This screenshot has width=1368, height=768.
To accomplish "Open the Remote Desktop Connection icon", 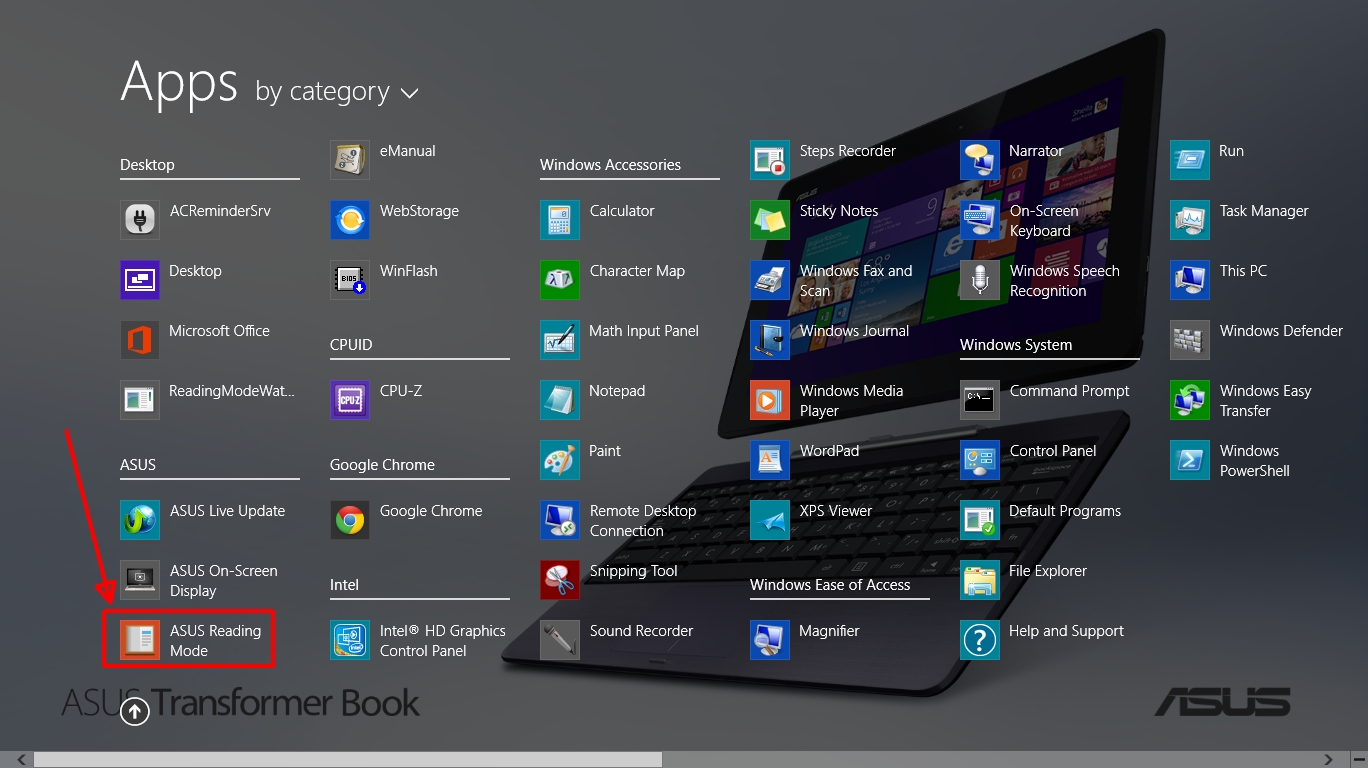I will click(x=560, y=520).
